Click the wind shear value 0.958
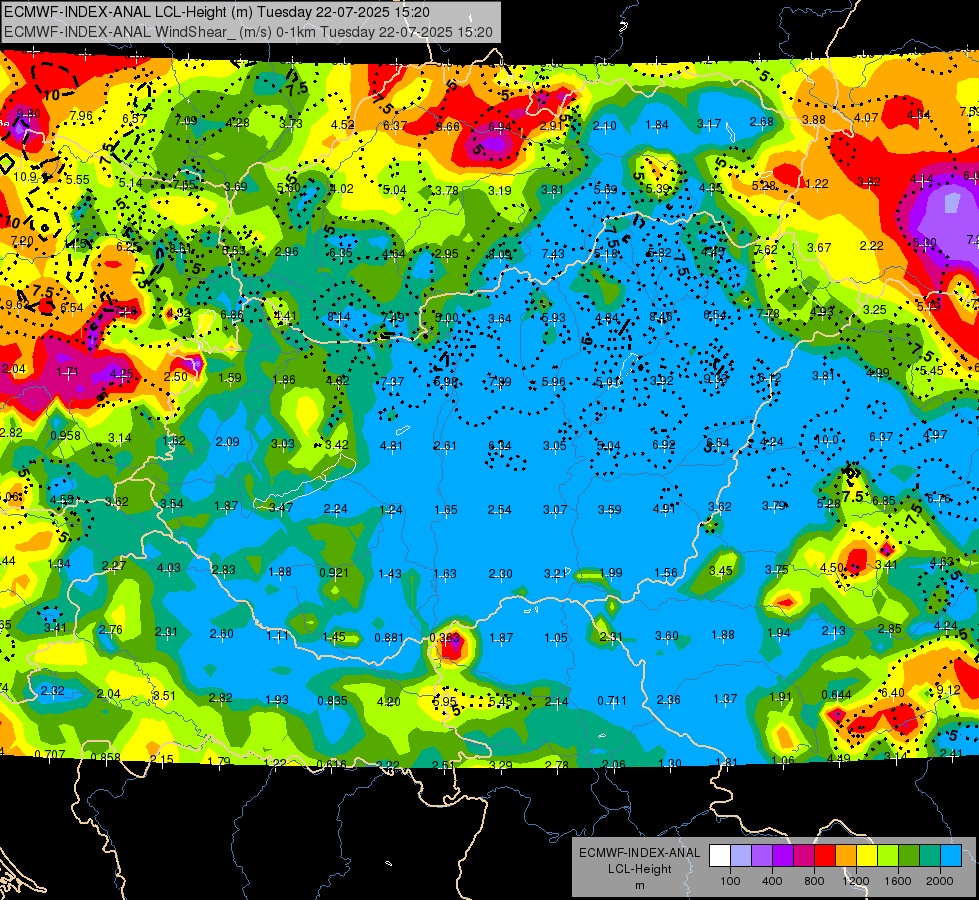Image resolution: width=979 pixels, height=900 pixels. (66, 435)
